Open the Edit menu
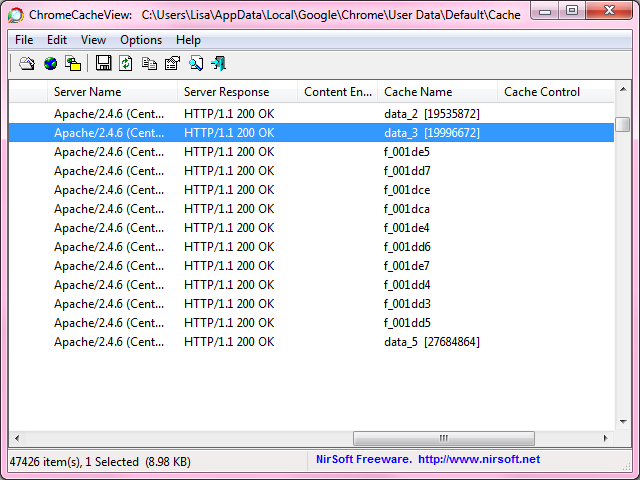Viewport: 640px width, 480px height. 57,40
